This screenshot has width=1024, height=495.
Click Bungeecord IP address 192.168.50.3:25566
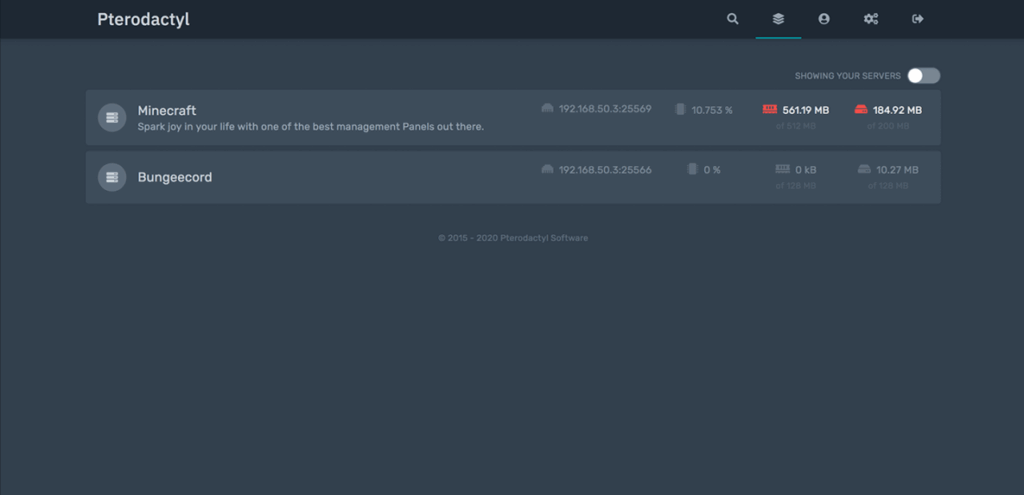[605, 170]
